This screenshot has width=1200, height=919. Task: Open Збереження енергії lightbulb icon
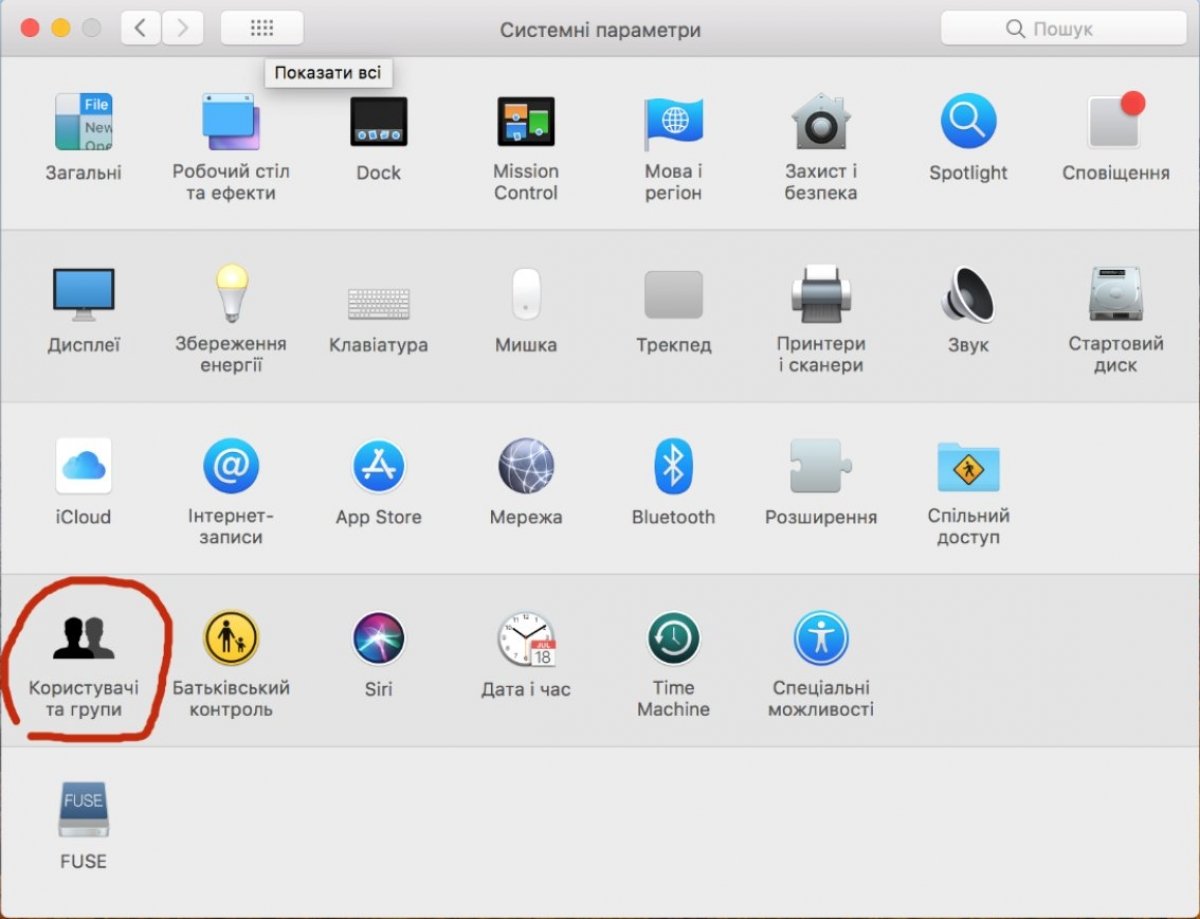coord(231,293)
